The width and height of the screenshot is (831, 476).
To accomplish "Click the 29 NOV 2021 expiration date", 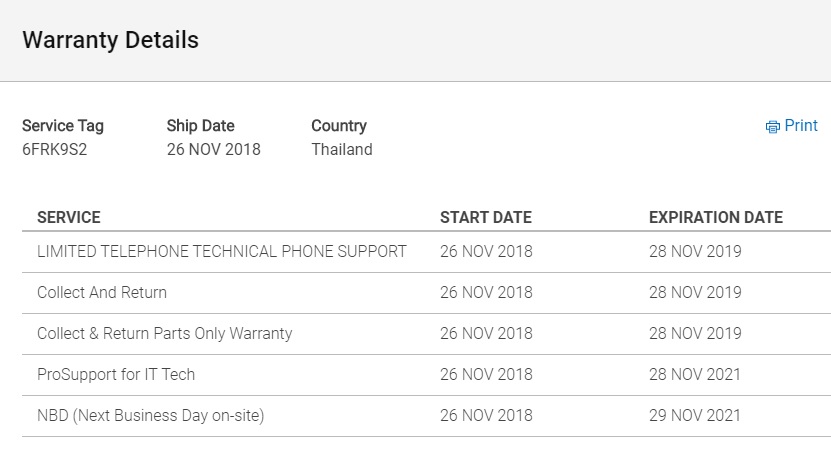I will [x=695, y=416].
